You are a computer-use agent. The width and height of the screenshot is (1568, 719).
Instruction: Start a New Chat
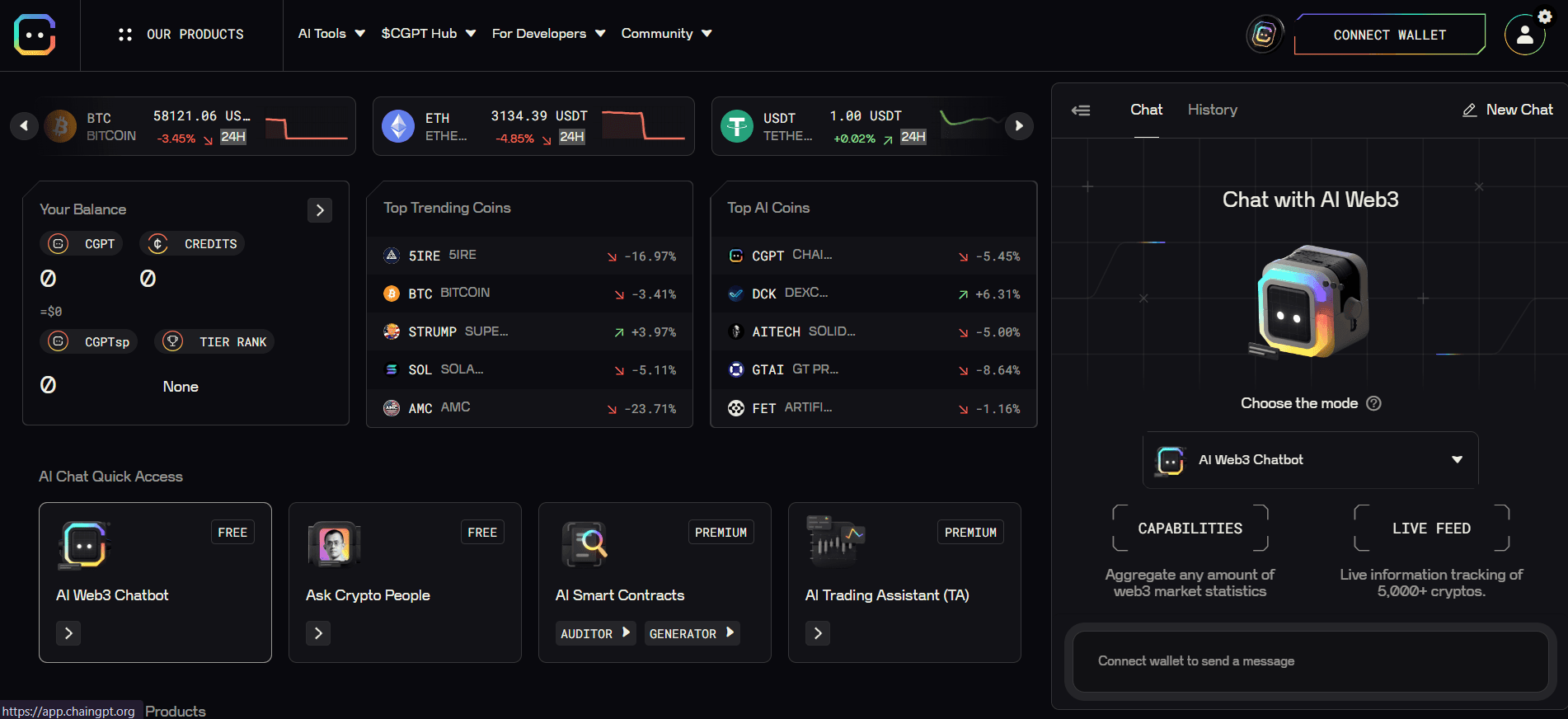pyautogui.click(x=1508, y=110)
